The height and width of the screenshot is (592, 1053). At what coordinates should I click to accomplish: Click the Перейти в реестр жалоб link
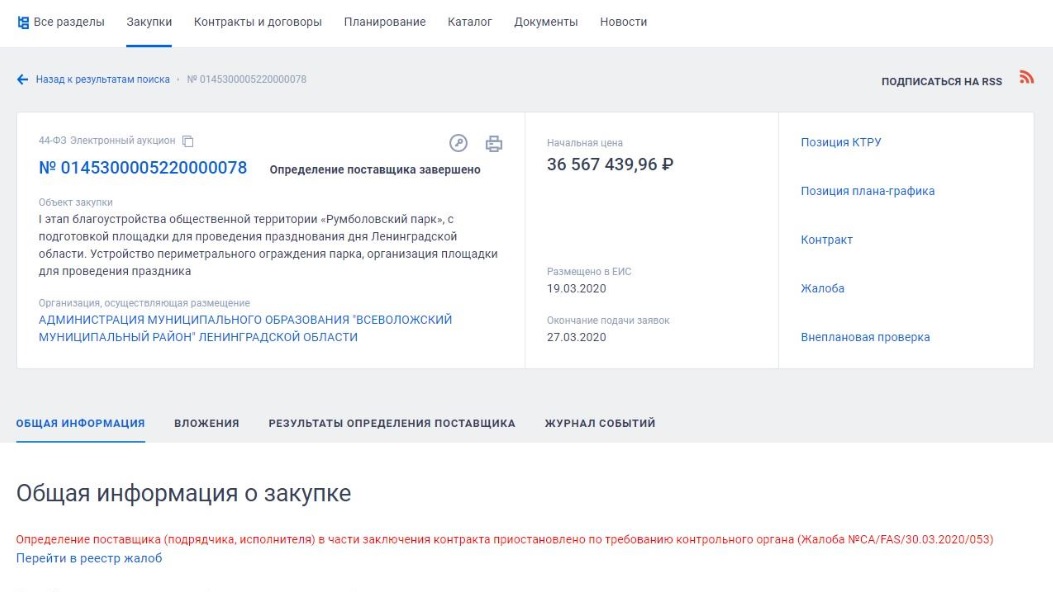[x=89, y=558]
